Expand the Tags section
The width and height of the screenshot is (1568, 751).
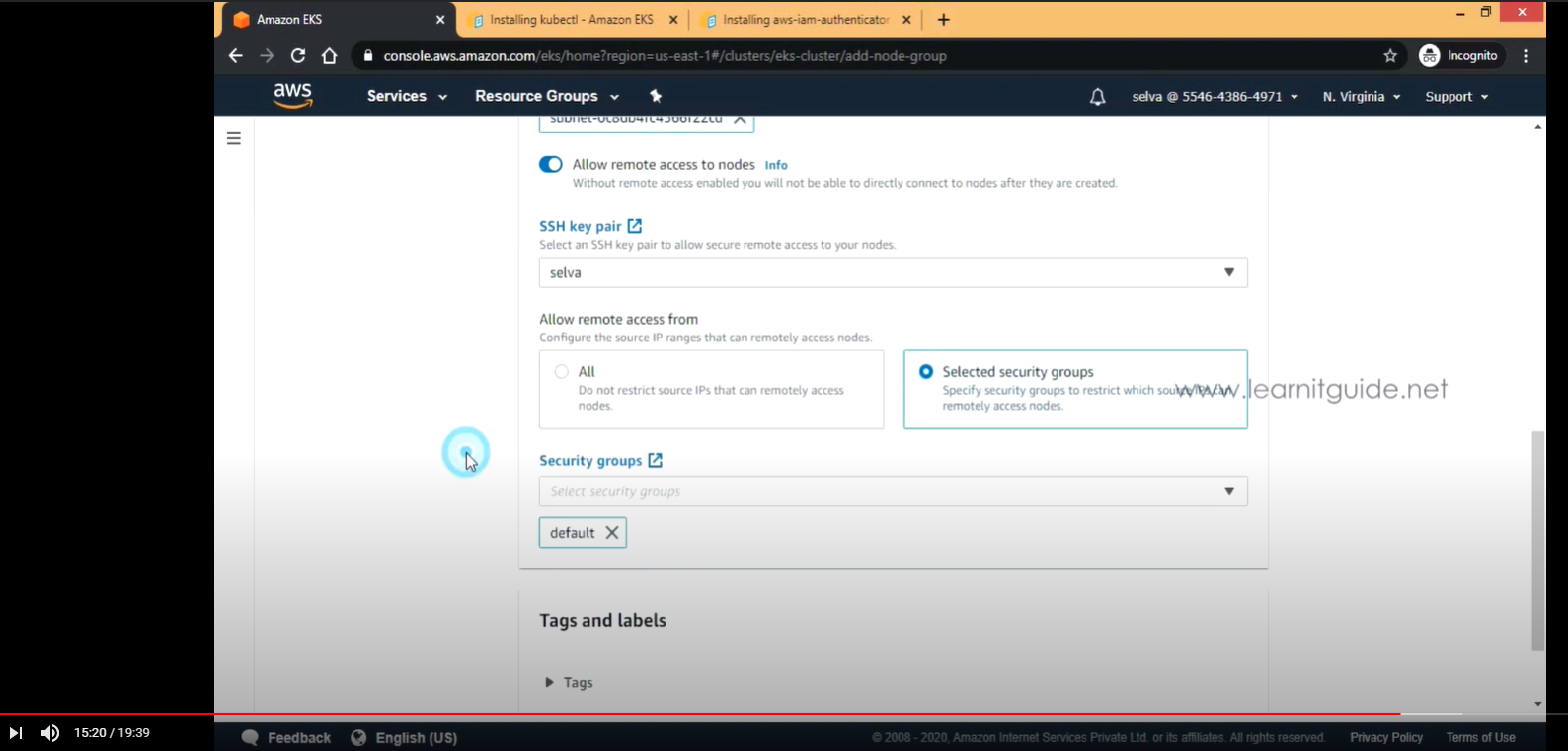pos(569,683)
